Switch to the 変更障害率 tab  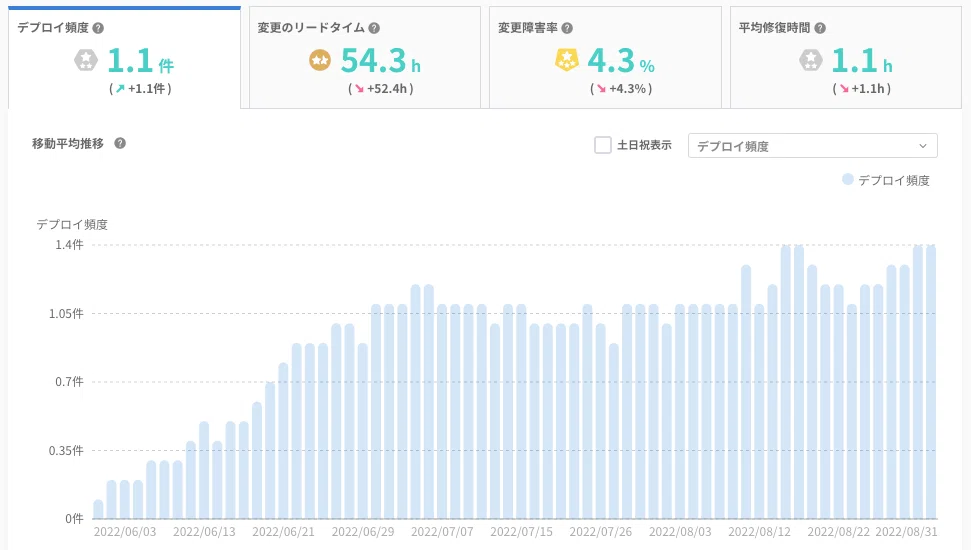click(605, 58)
